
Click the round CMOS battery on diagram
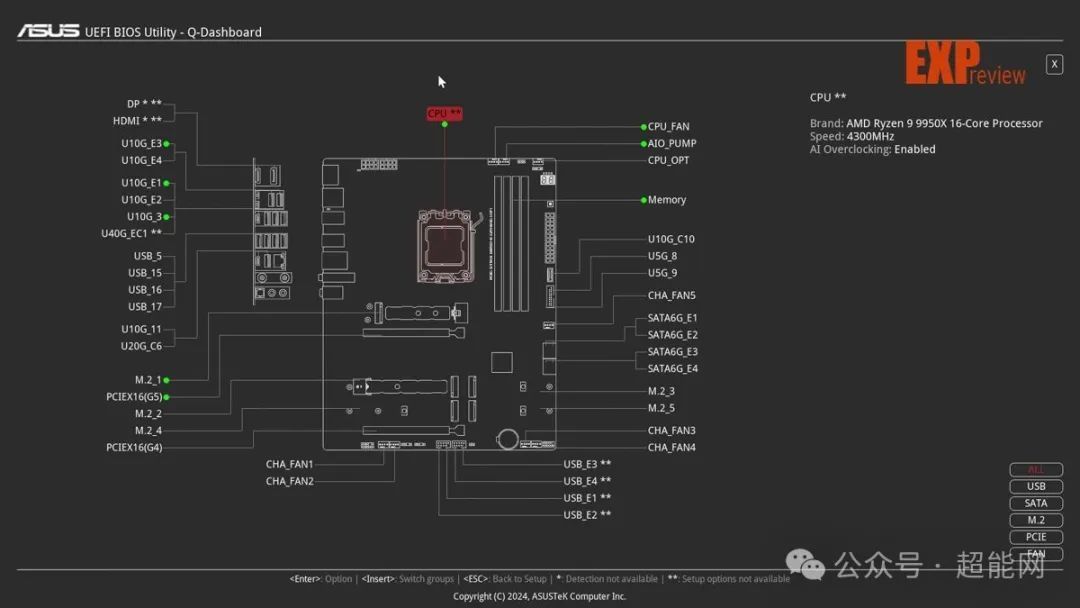508,439
